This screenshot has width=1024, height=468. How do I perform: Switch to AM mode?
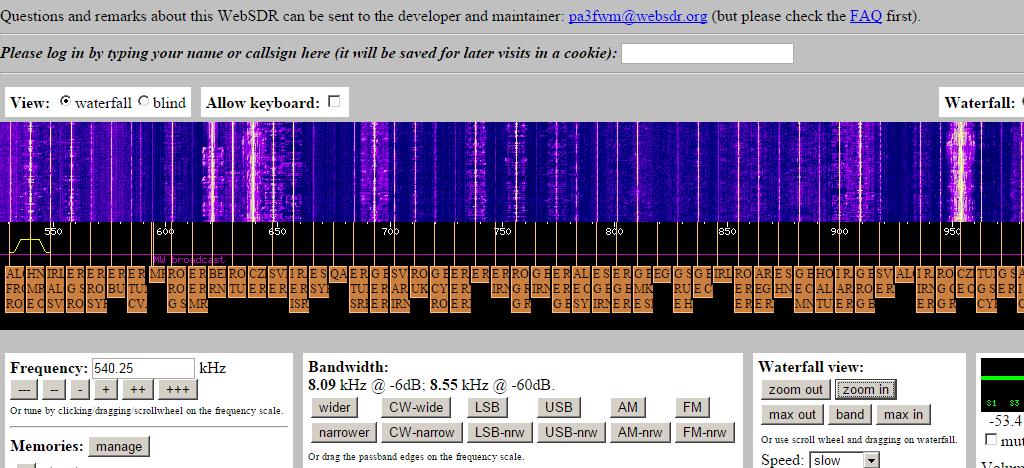coord(628,408)
